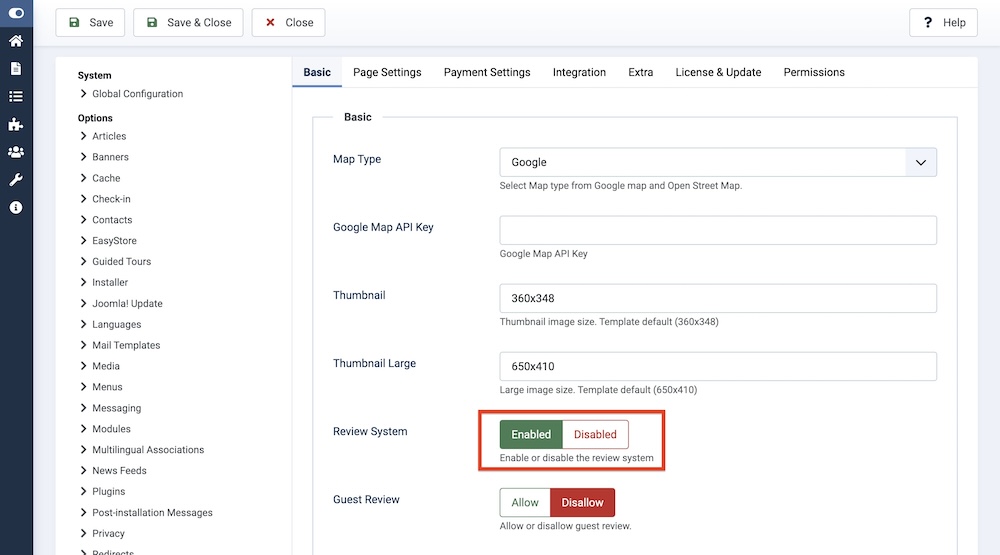This screenshot has height=555, width=1000.
Task: Set Guest Review to Allow
Action: 525,503
